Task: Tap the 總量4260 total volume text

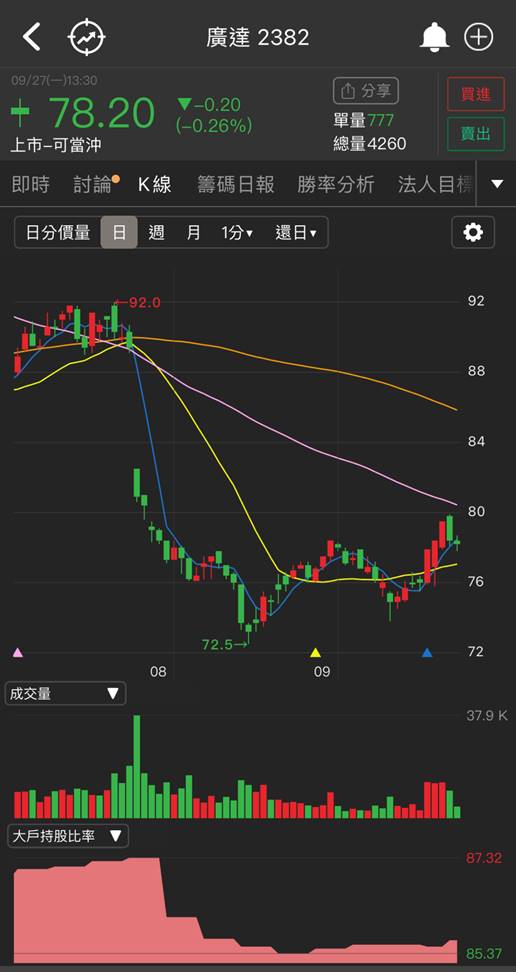Action: (x=370, y=144)
